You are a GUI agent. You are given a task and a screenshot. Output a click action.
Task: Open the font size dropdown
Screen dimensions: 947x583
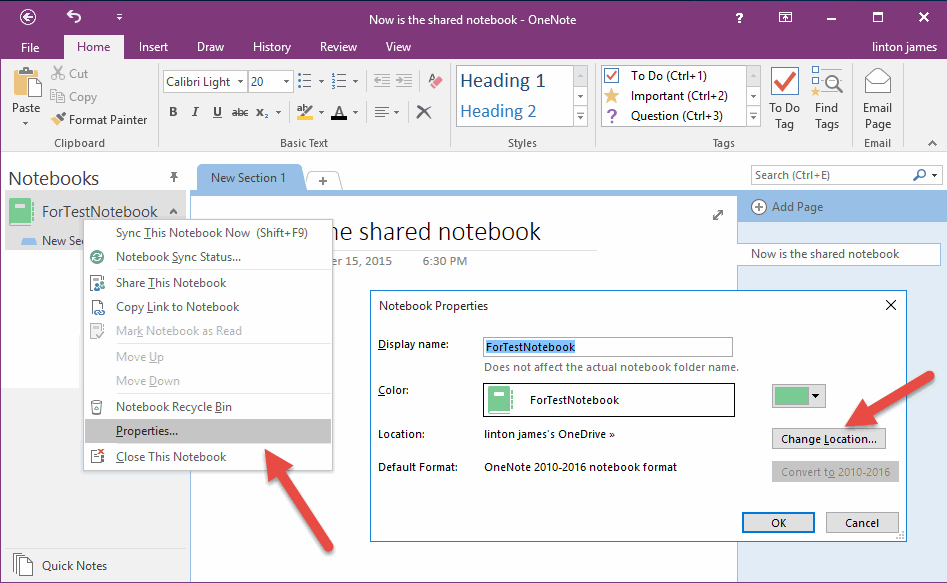coord(286,82)
